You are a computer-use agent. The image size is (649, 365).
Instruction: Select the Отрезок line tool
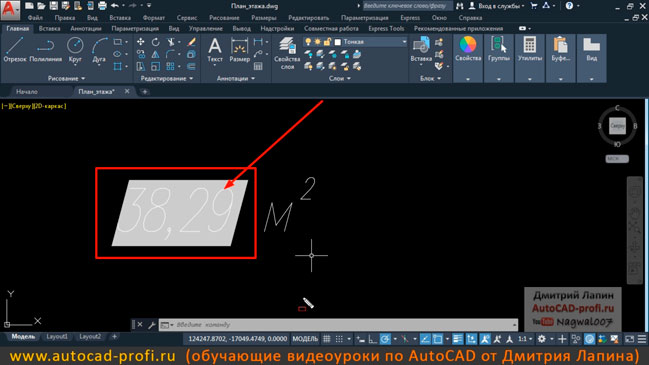pyautogui.click(x=14, y=50)
